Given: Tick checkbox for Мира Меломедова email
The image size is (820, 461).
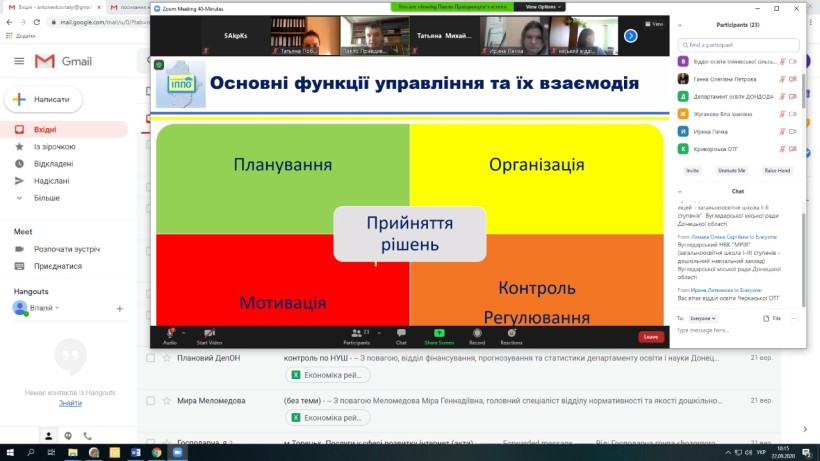Looking at the screenshot, I should (151, 401).
